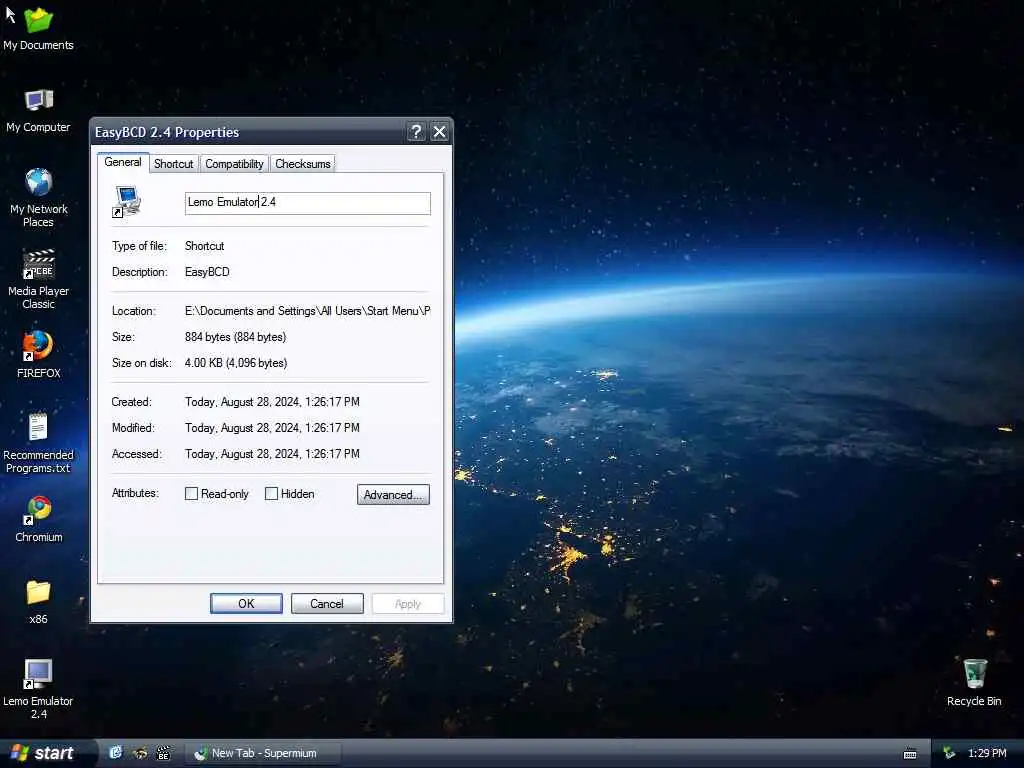The image size is (1024, 768).
Task: Click the EasyBCD 2.4 Properties title bar
Action: 248,132
